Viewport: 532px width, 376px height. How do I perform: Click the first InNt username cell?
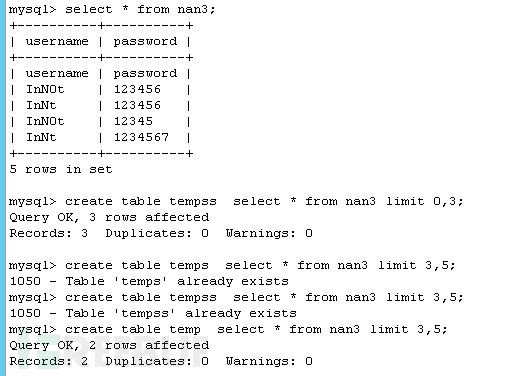click(x=41, y=105)
